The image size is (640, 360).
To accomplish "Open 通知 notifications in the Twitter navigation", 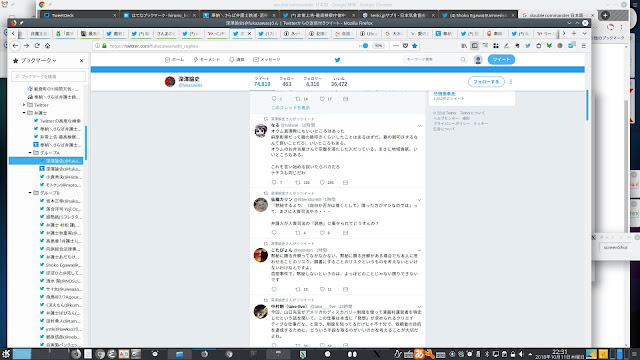I will point(237,60).
